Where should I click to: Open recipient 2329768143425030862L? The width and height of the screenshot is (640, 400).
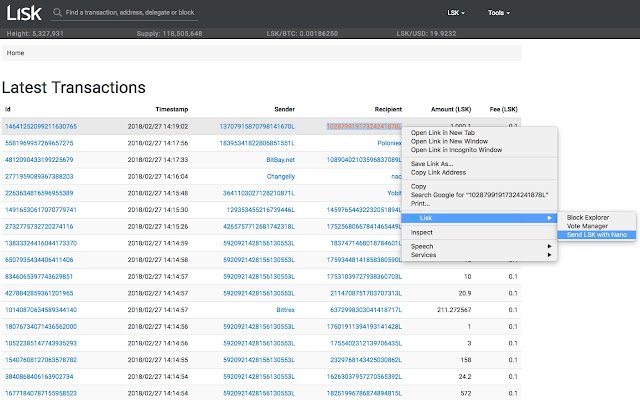pyautogui.click(x=366, y=360)
